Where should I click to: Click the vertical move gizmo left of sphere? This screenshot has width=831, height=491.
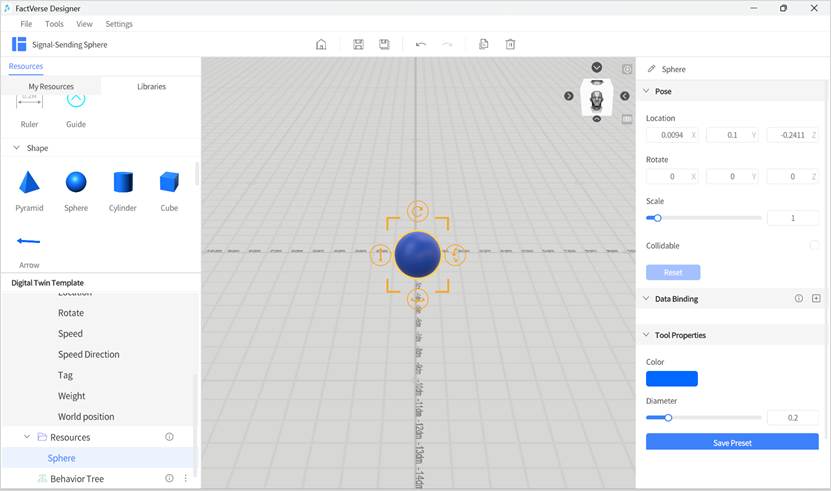click(x=381, y=255)
